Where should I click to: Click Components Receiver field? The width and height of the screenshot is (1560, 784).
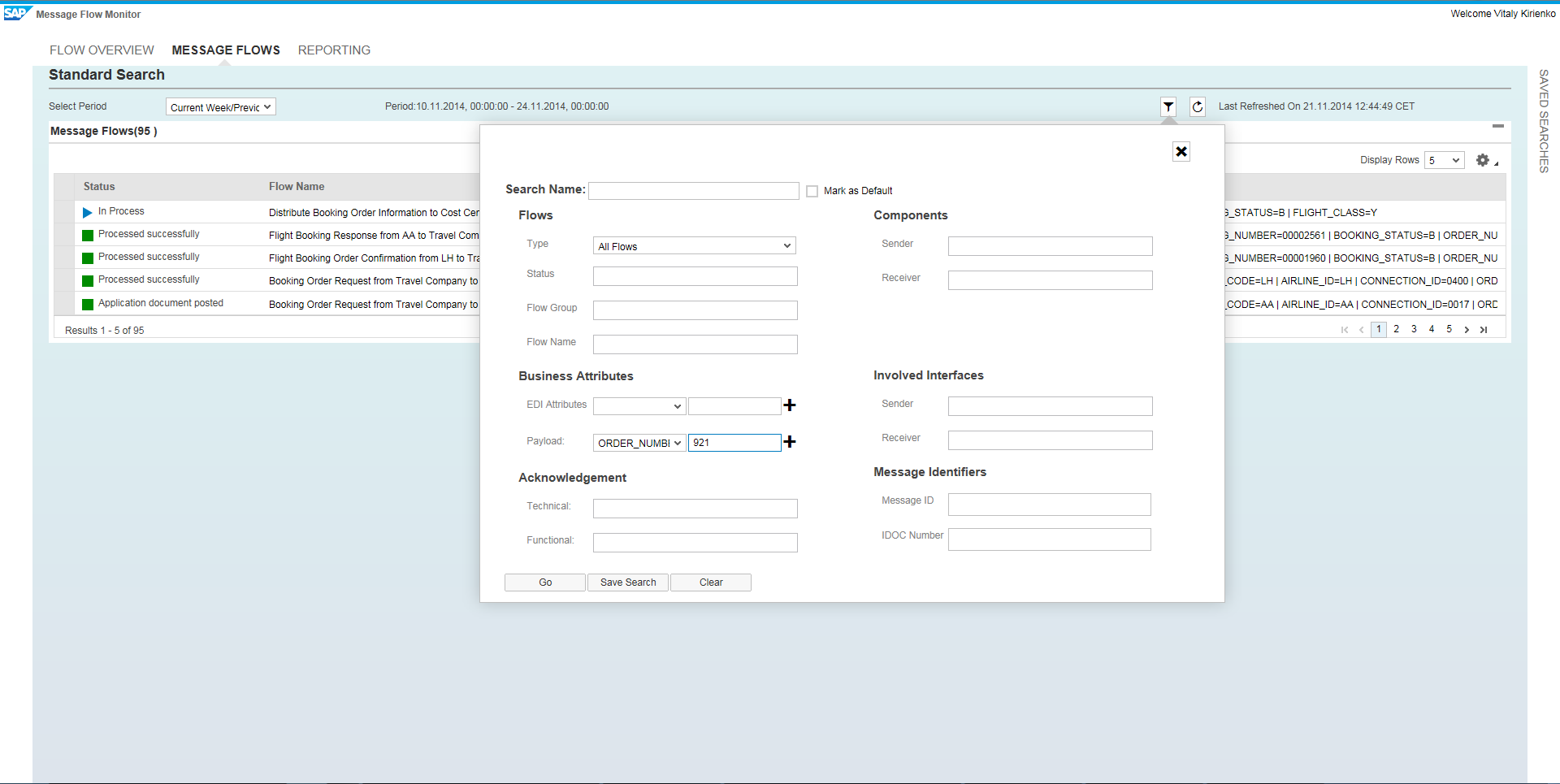1051,280
